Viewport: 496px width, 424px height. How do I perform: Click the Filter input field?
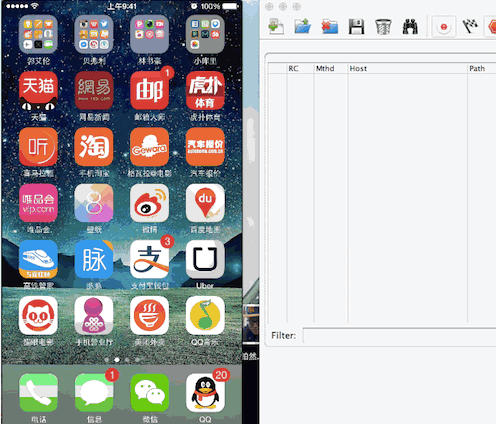coord(399,335)
